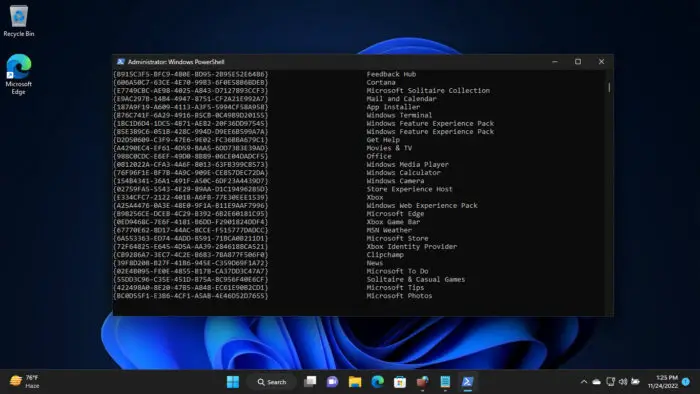The image size is (700, 394).
Task: Click the PowerShell vertical scrollbar thumb
Action: coord(609,87)
